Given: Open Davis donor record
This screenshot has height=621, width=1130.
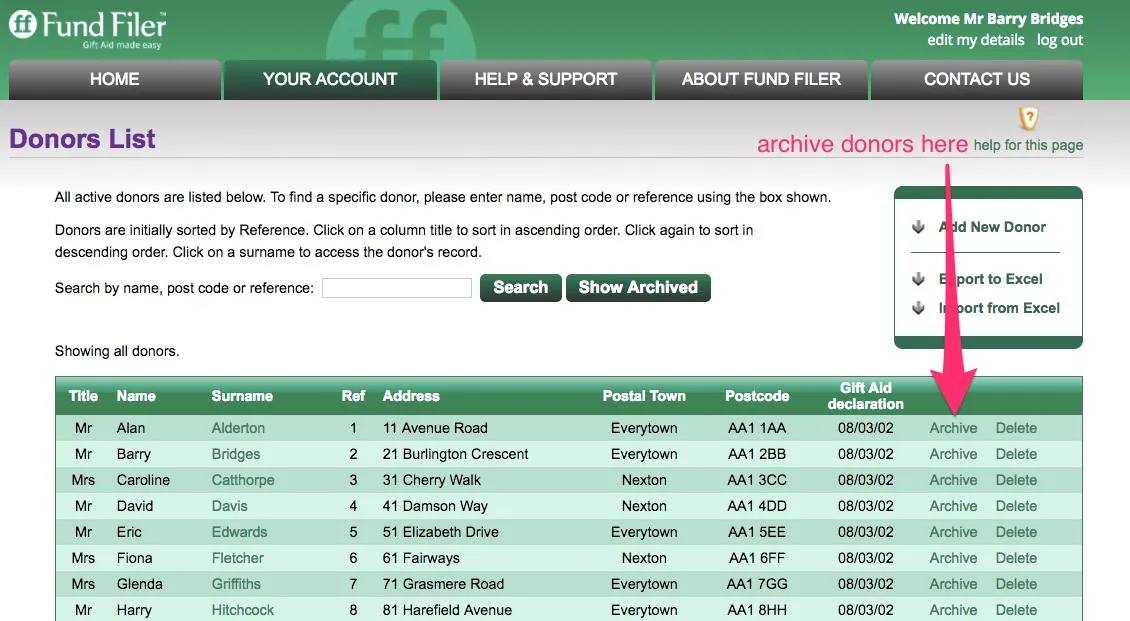Looking at the screenshot, I should tap(229, 506).
